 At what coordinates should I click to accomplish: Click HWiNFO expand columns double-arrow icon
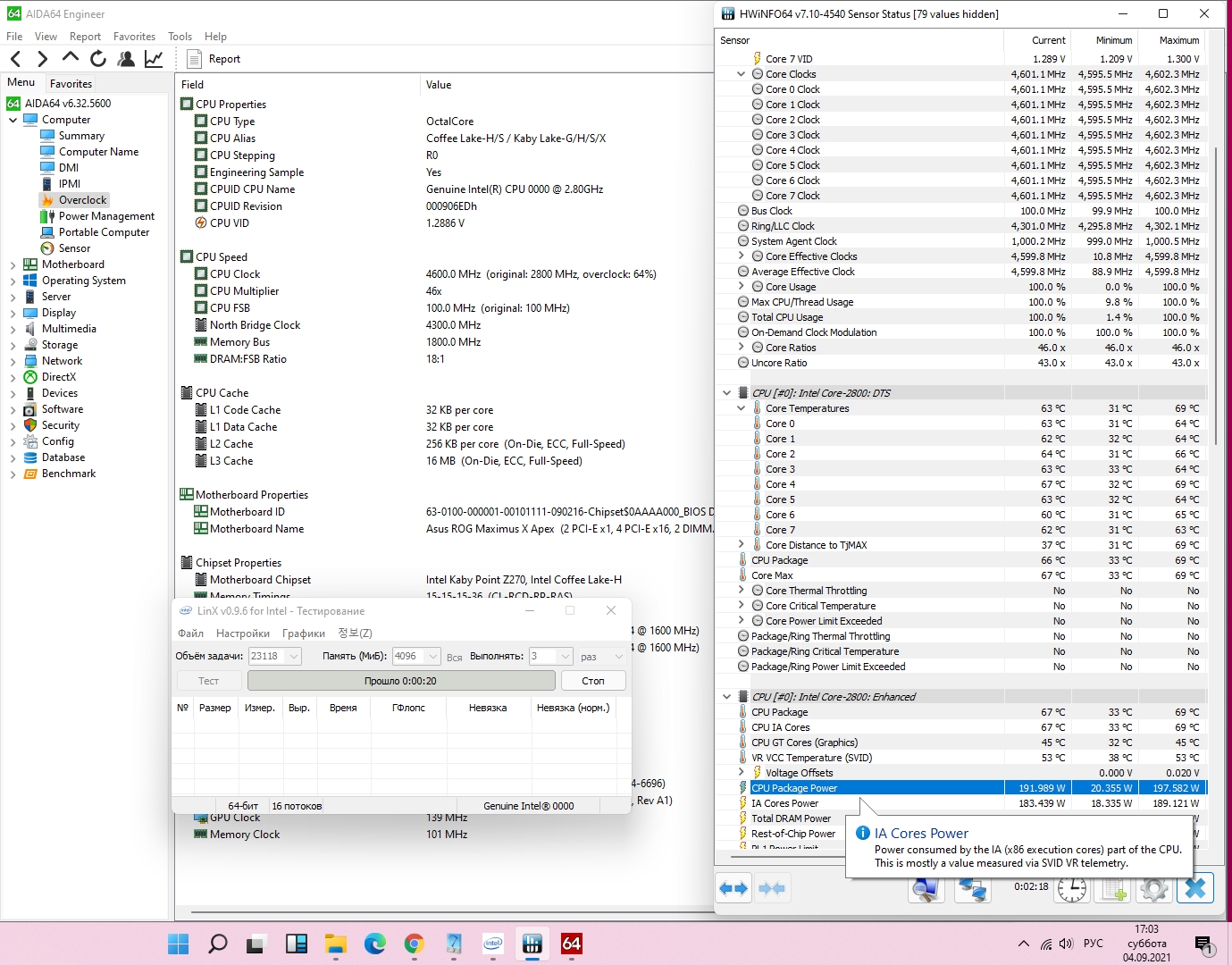pyautogui.click(x=733, y=888)
